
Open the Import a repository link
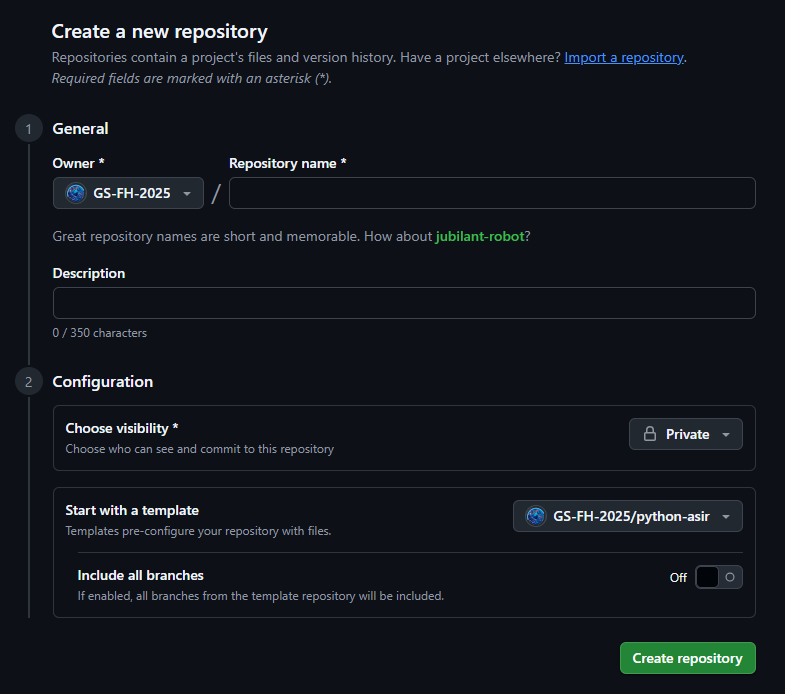coord(624,58)
